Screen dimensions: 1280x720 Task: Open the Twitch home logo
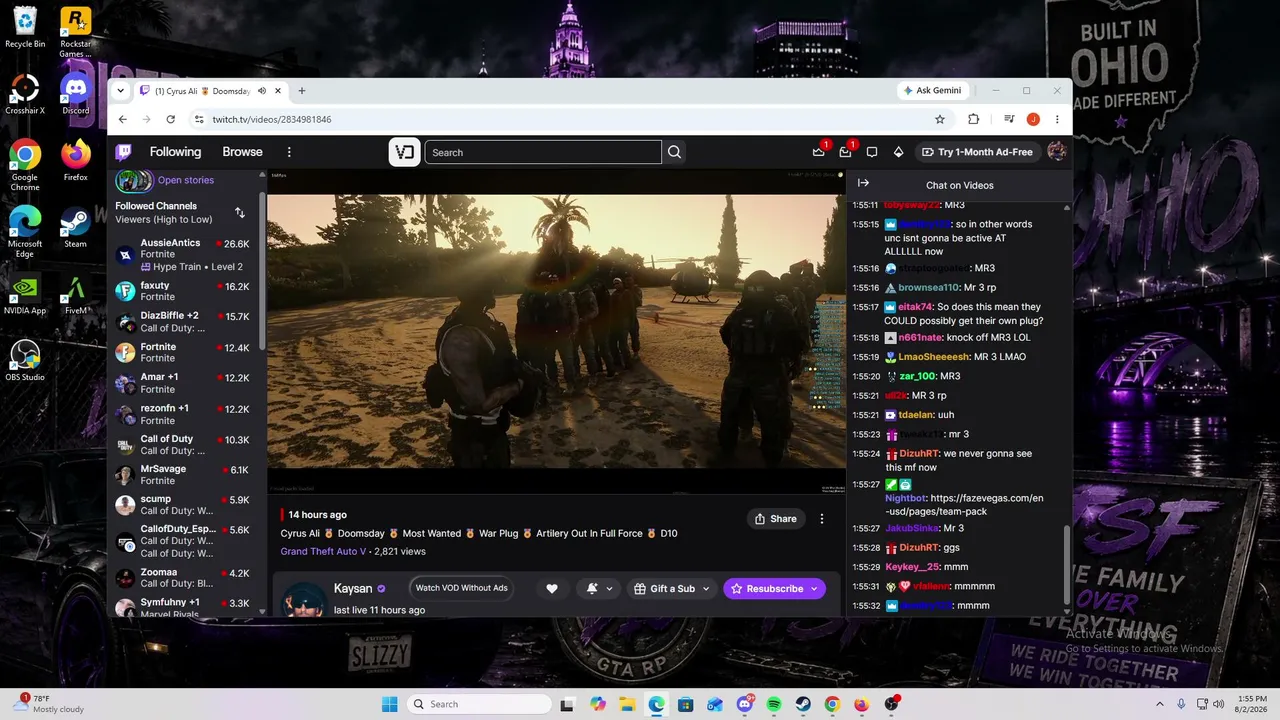(123, 152)
